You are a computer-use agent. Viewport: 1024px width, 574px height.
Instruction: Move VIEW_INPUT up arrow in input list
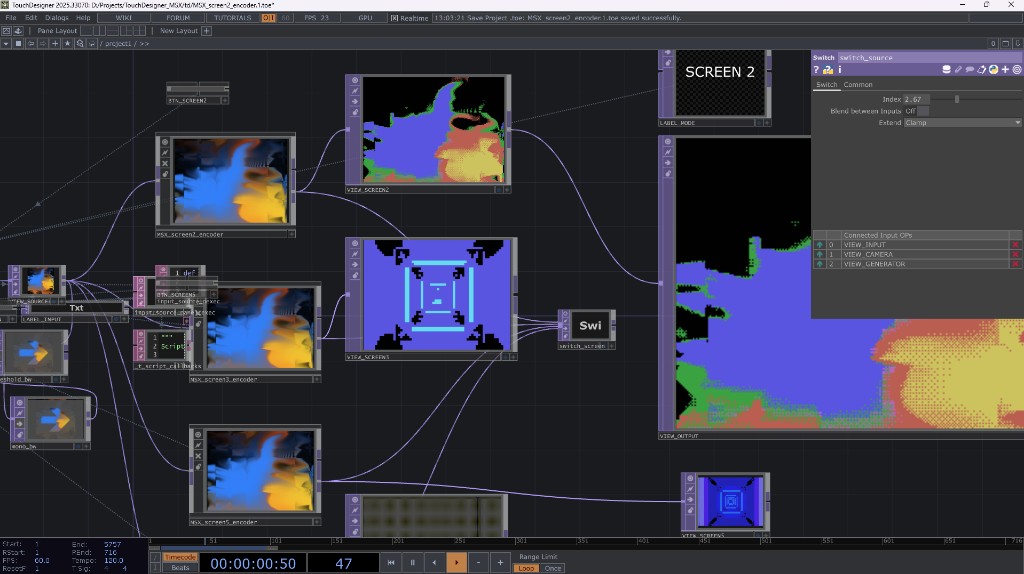click(x=820, y=245)
